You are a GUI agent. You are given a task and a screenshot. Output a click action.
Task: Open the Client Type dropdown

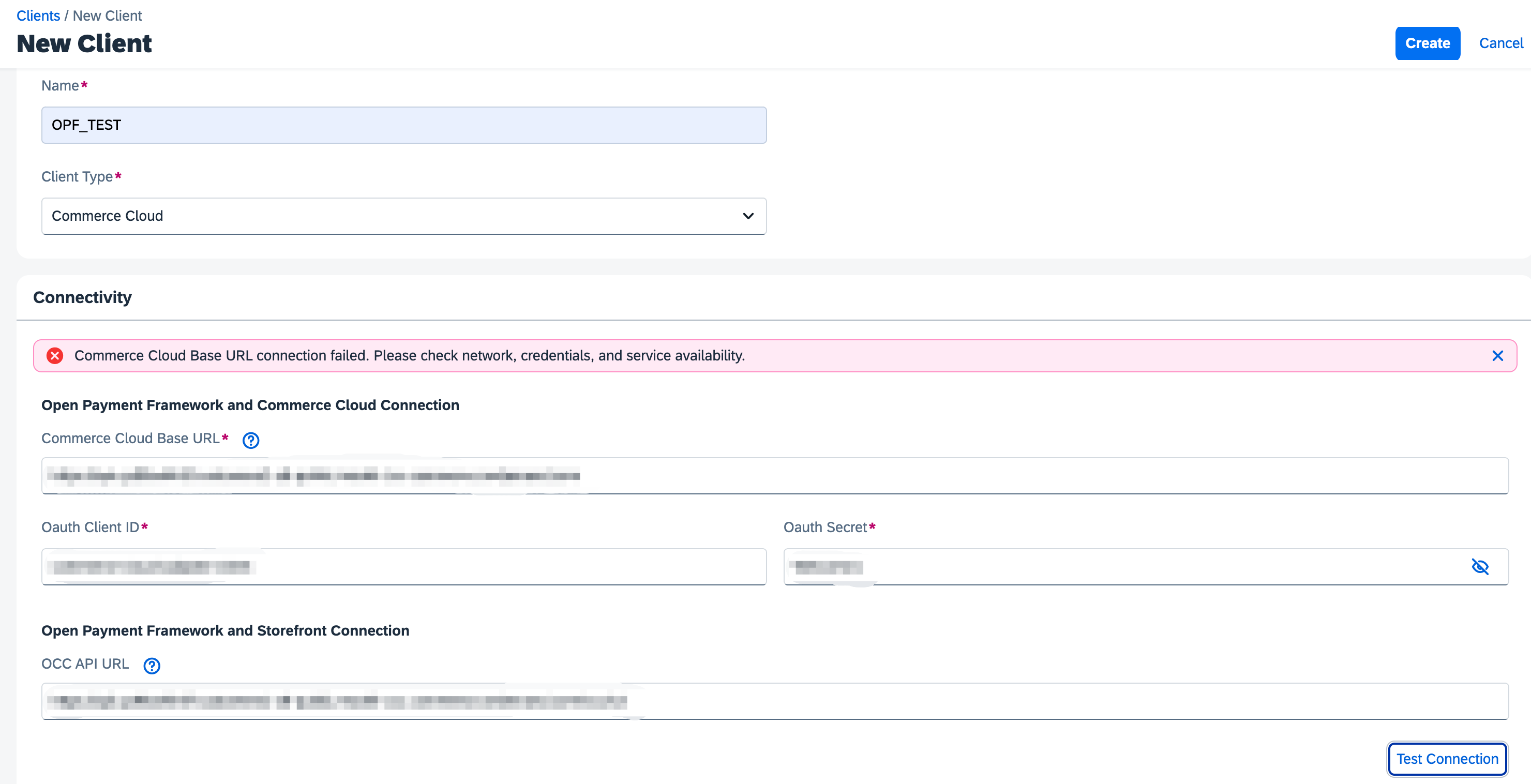click(403, 216)
